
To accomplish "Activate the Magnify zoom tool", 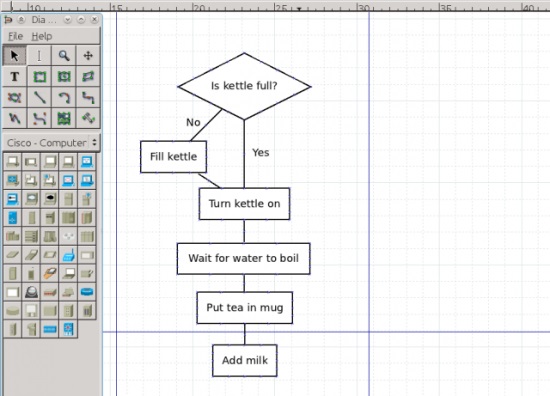I will (x=63, y=55).
